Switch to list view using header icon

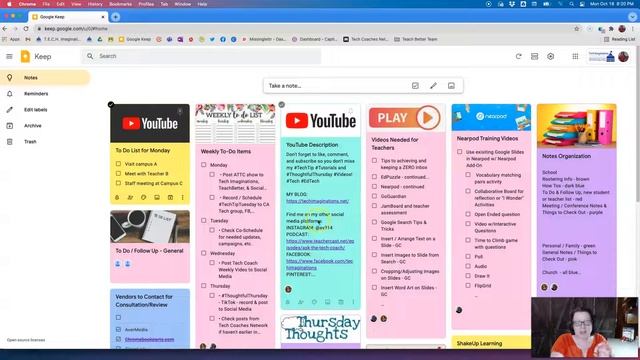pos(534,56)
